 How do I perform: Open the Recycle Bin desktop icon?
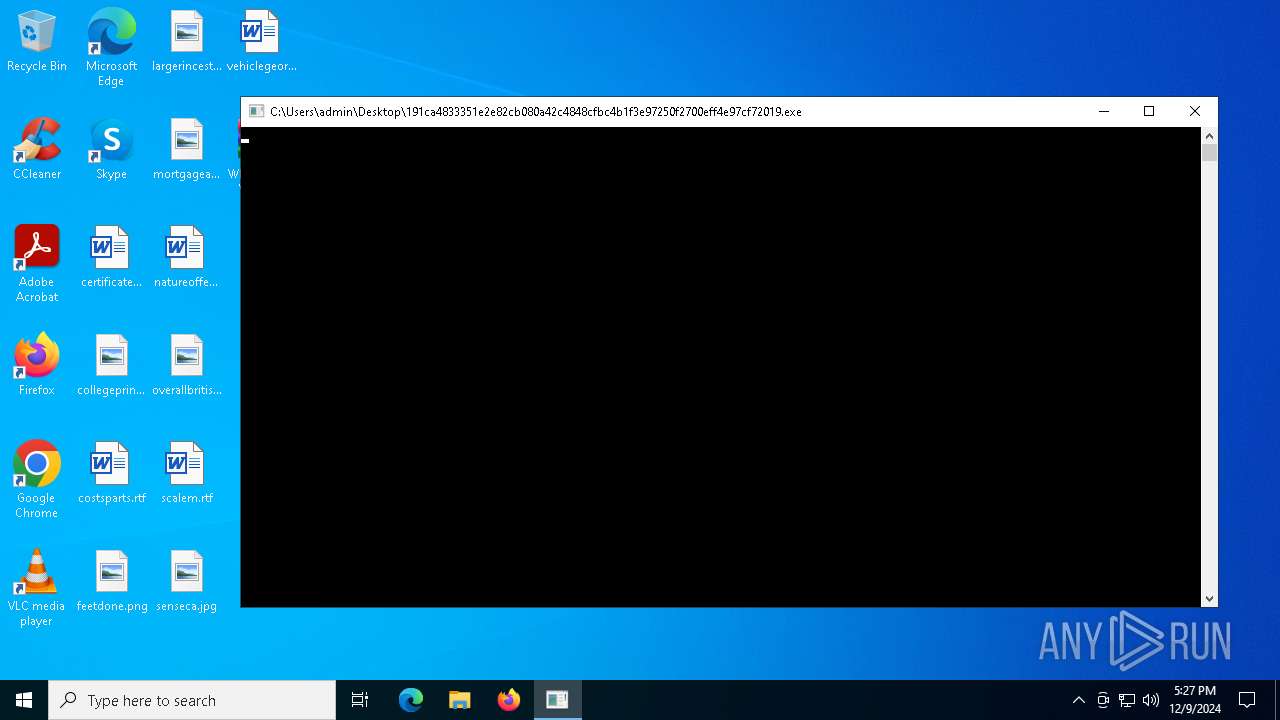(37, 41)
